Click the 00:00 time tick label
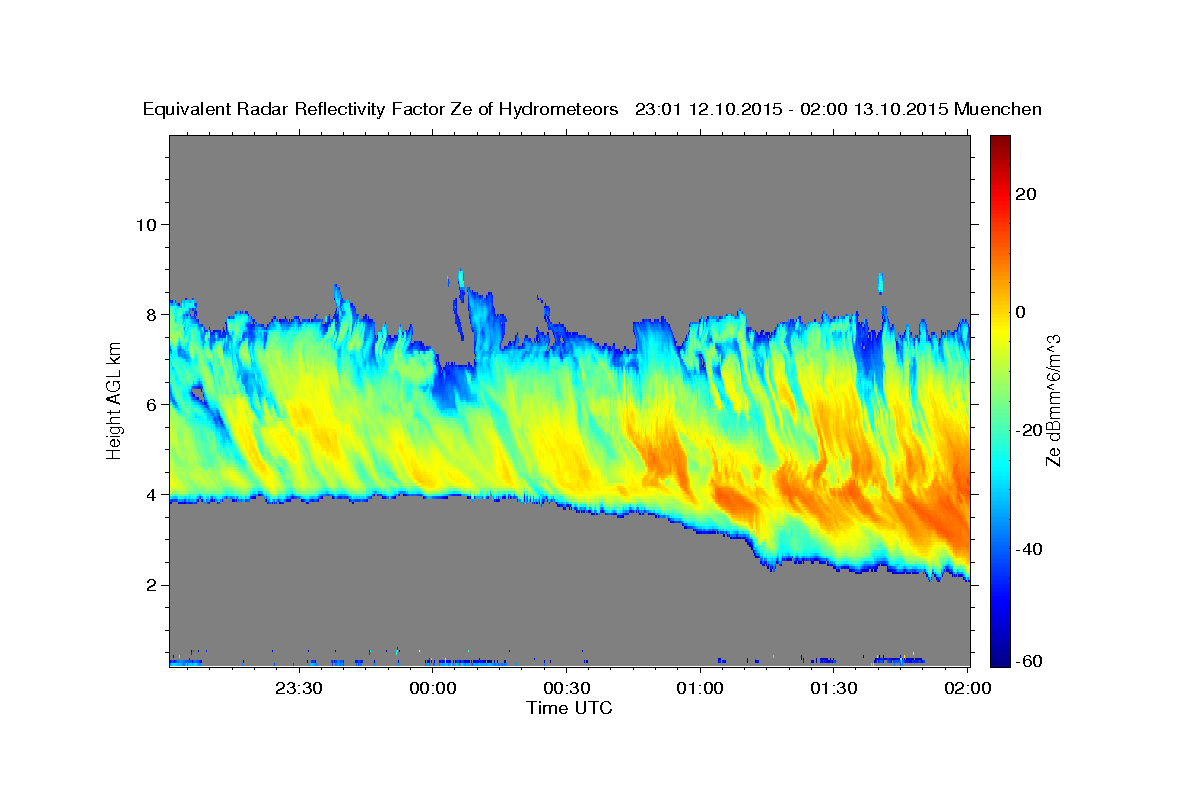Image resolution: width=1200 pixels, height=800 pixels. pyautogui.click(x=433, y=688)
